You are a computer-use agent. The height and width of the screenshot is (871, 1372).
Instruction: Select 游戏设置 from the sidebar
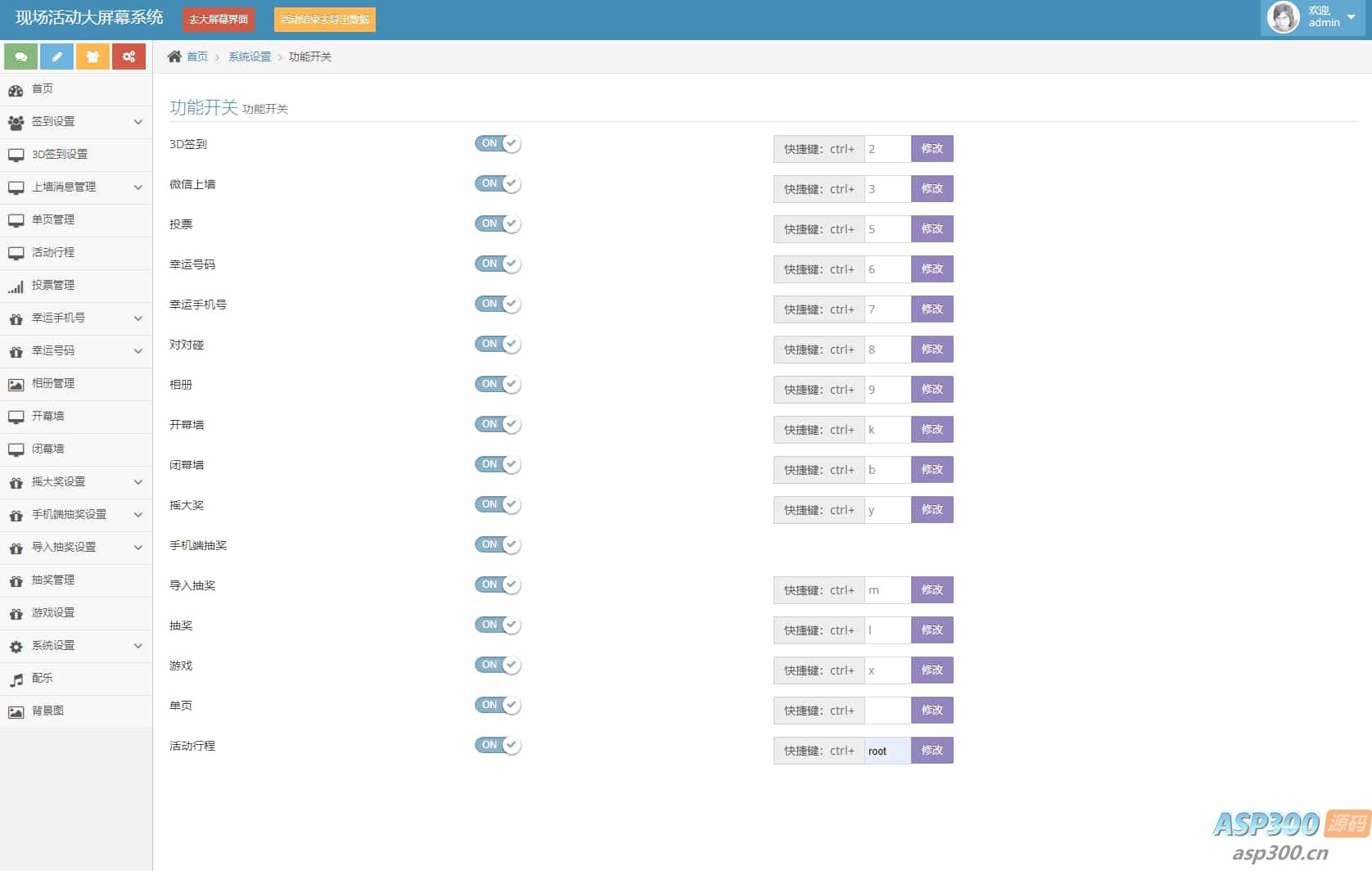(x=53, y=613)
